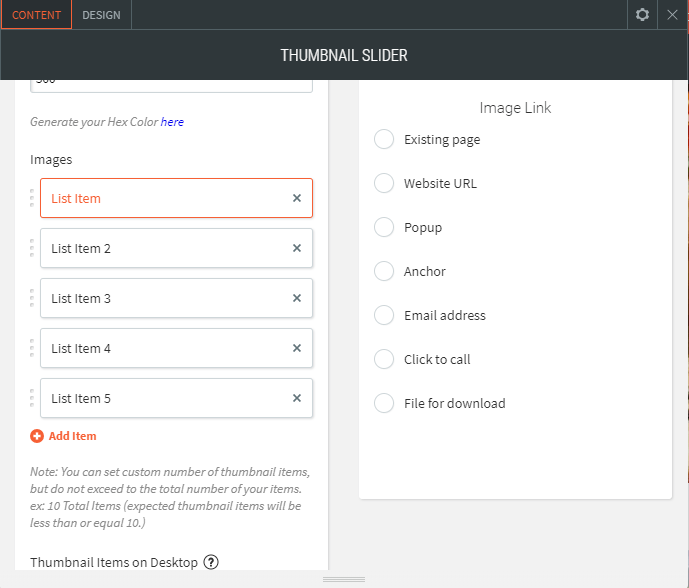Select the File for download option
Screen dimensions: 689x588
pyautogui.click(x=384, y=403)
